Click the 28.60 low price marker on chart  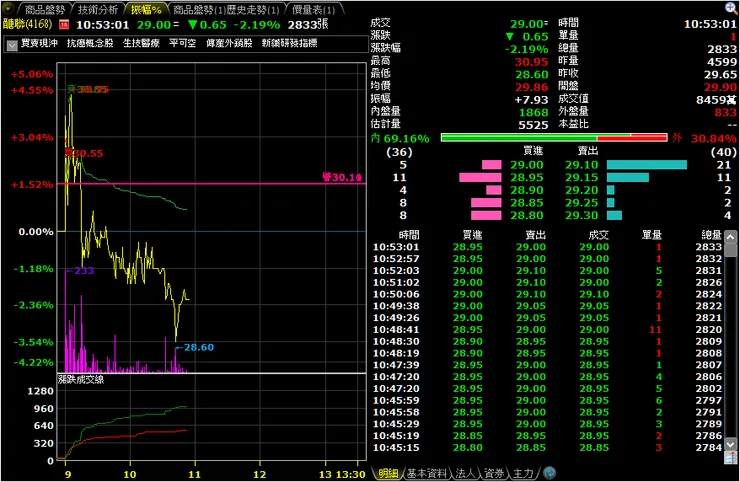(194, 347)
